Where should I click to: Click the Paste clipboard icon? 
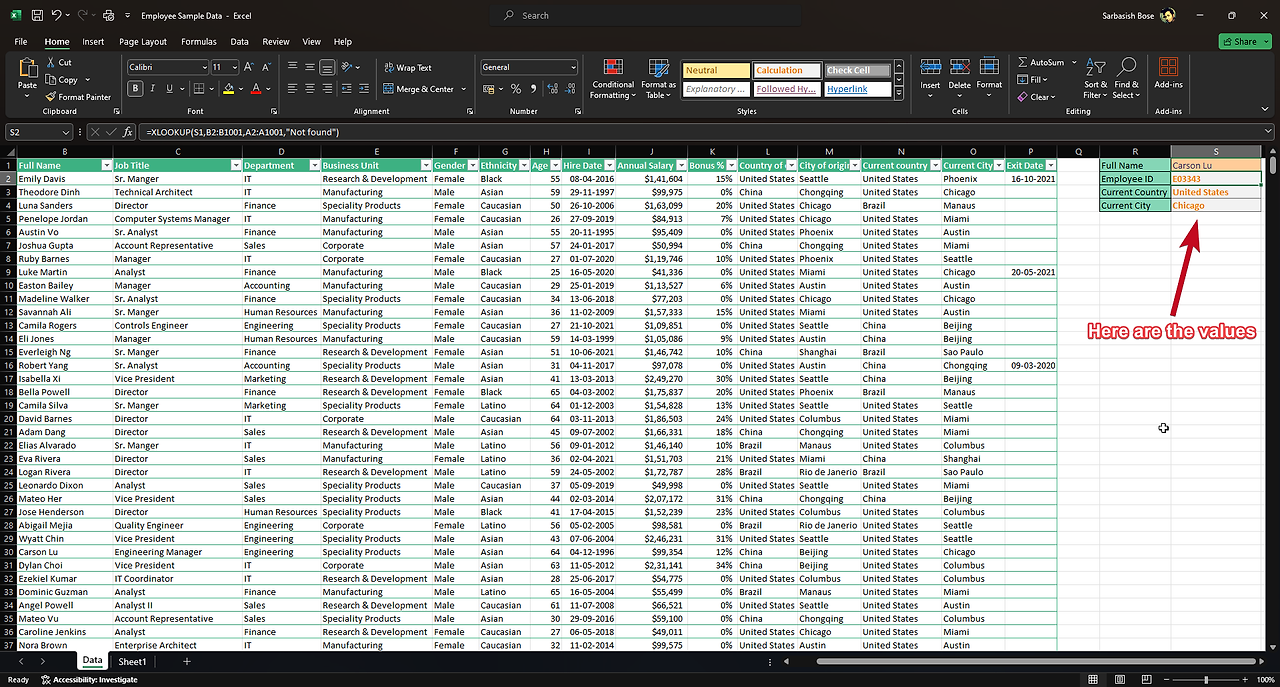tap(27, 68)
